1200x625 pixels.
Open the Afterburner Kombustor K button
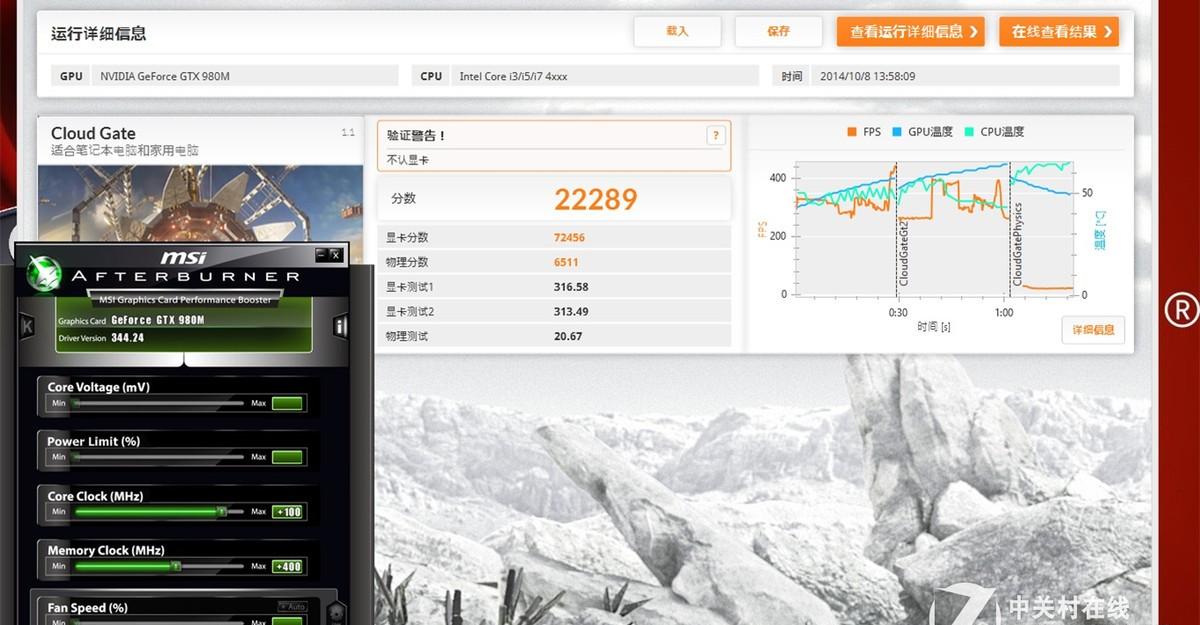27,326
